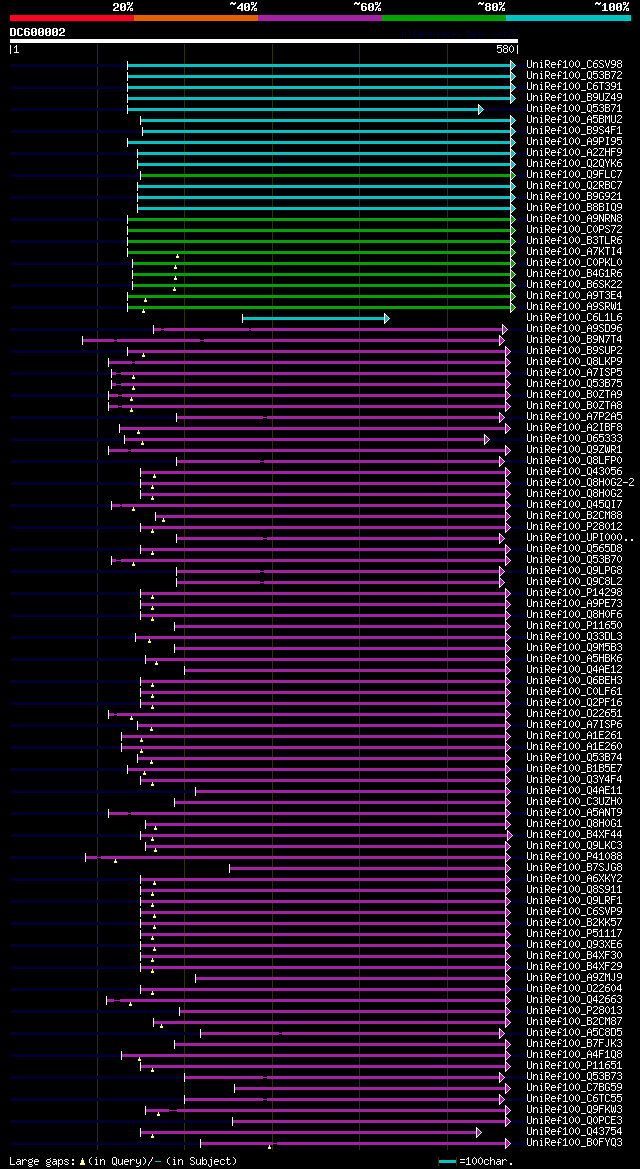Viewport: 640px width, 1169px height.
Task: Click the purple segment of the identity scale
Action: (x=320, y=17)
